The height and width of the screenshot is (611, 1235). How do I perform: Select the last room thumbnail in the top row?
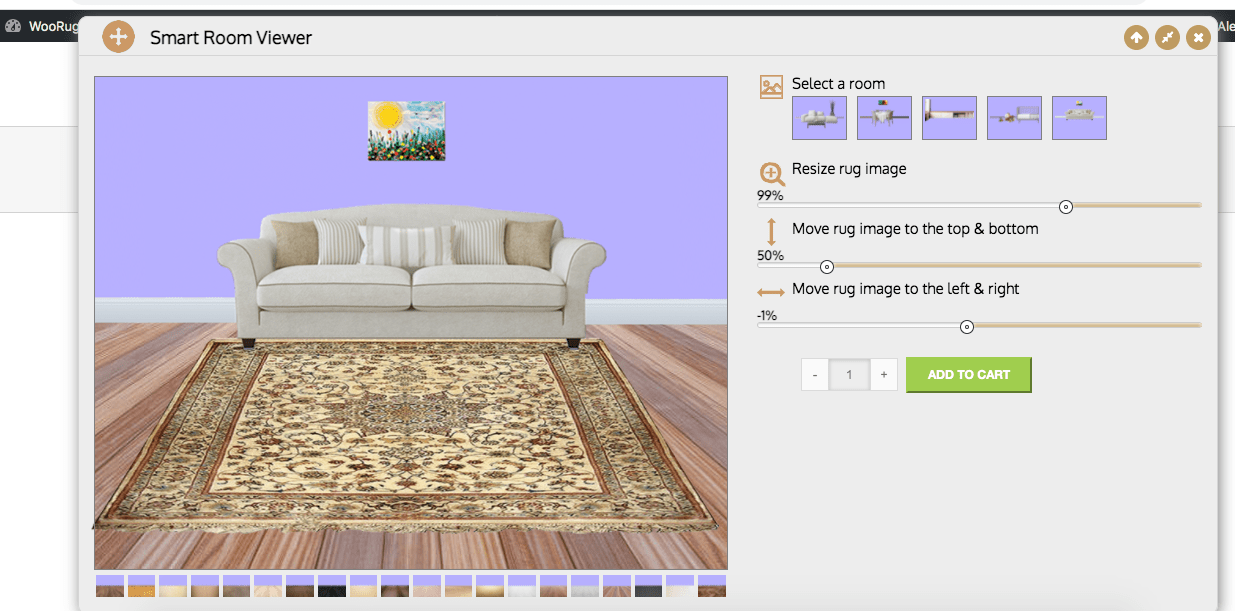click(1079, 117)
